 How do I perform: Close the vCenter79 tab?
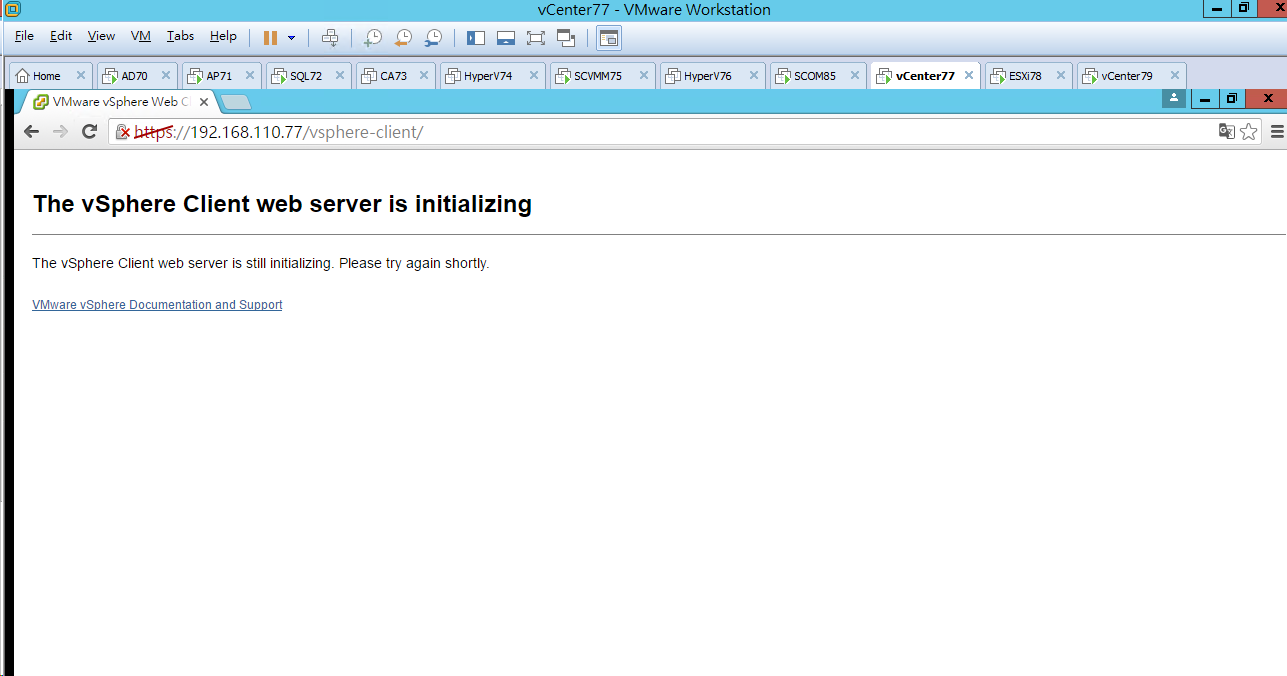pos(1175,75)
